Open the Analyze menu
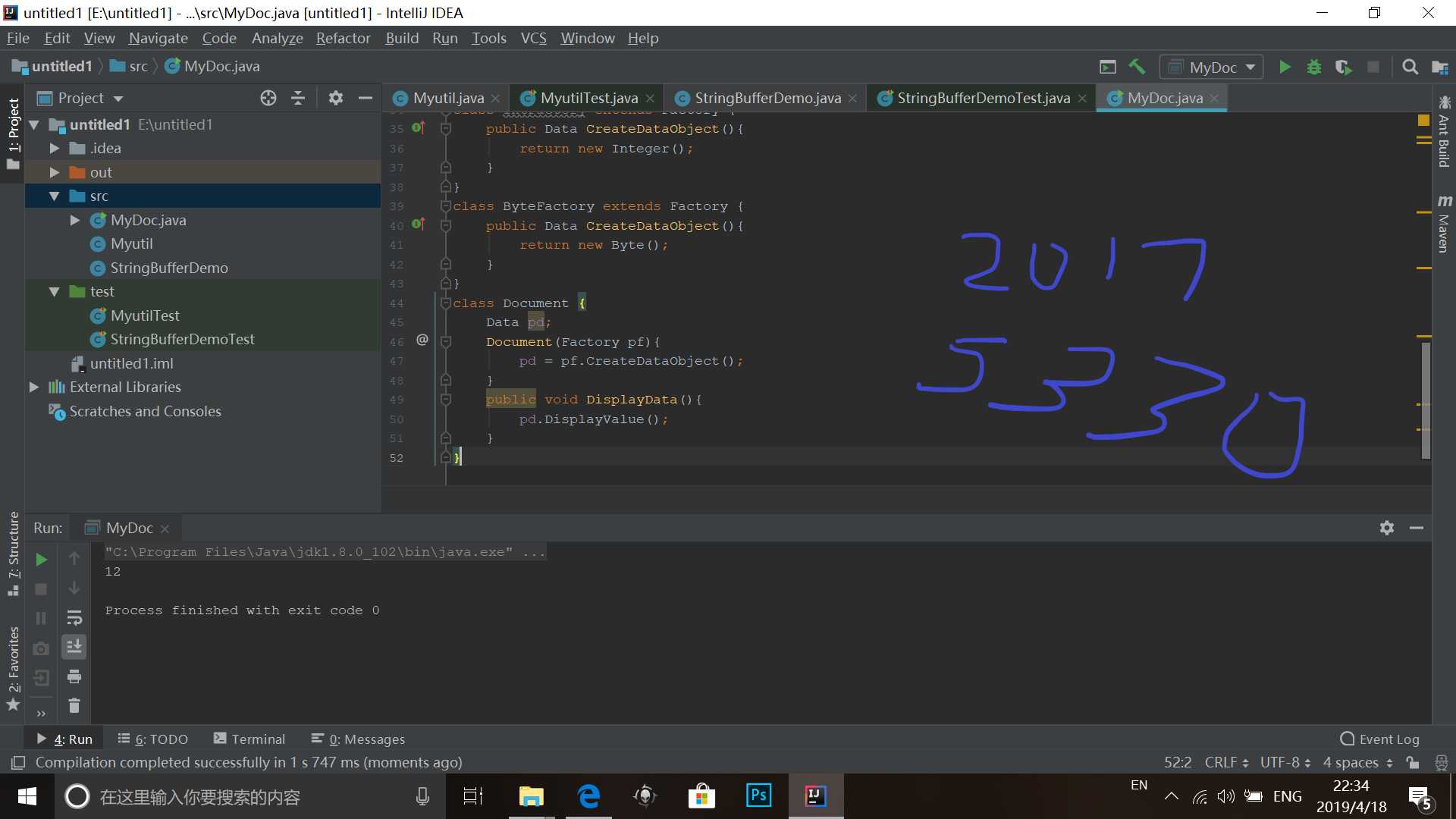The image size is (1456, 819). pos(277,38)
